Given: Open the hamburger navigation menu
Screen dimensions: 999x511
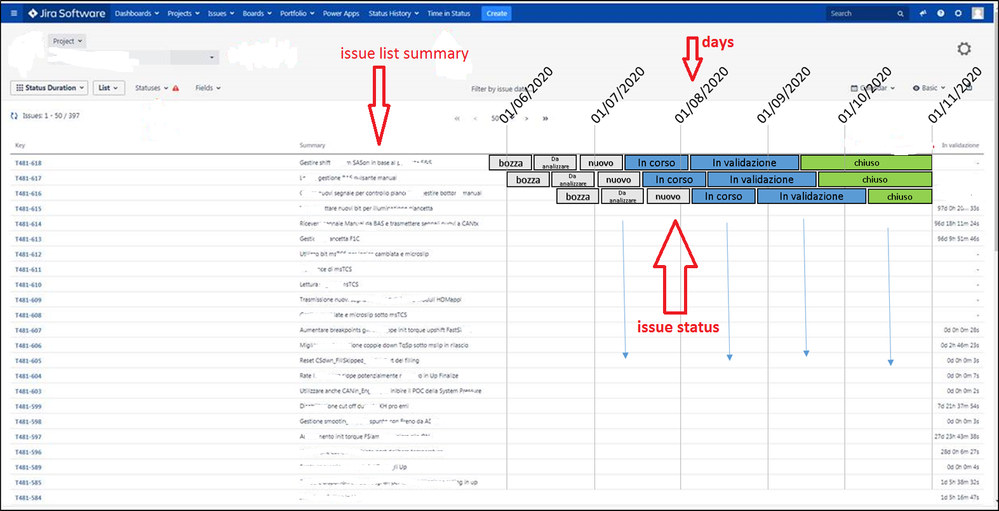Looking at the screenshot, I should [x=14, y=13].
